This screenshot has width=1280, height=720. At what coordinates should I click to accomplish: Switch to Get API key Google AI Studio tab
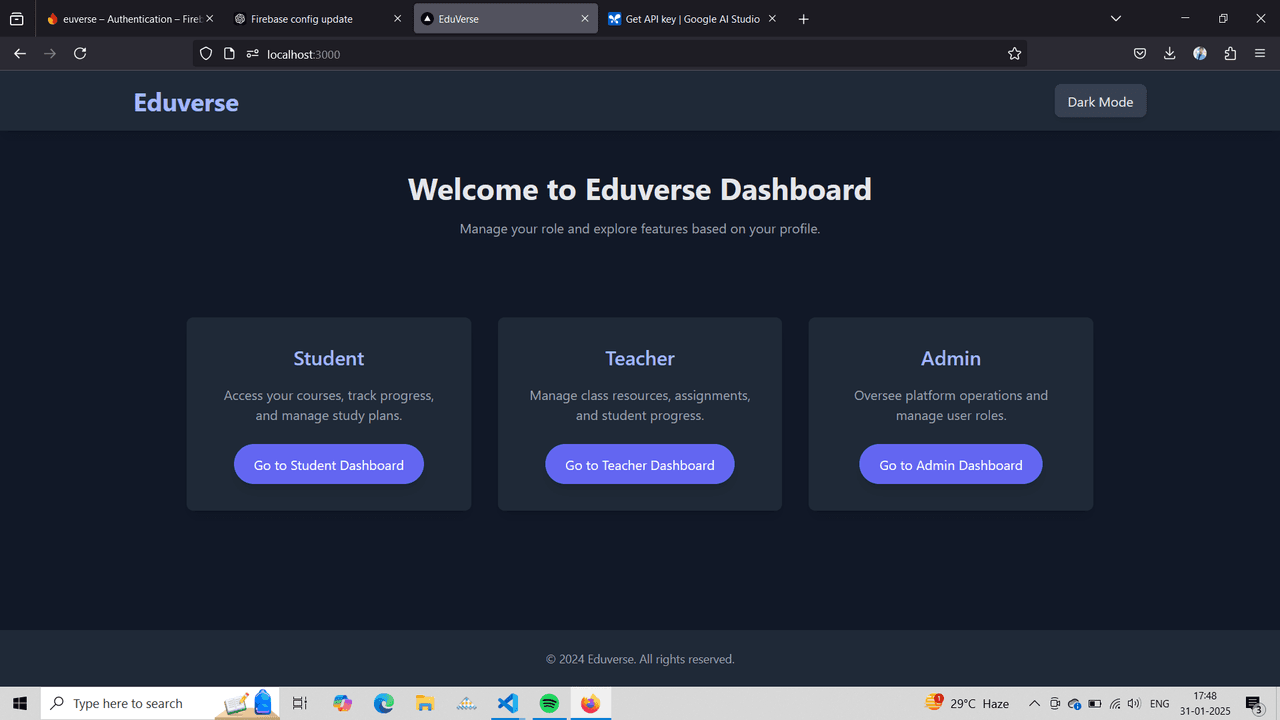(x=693, y=19)
